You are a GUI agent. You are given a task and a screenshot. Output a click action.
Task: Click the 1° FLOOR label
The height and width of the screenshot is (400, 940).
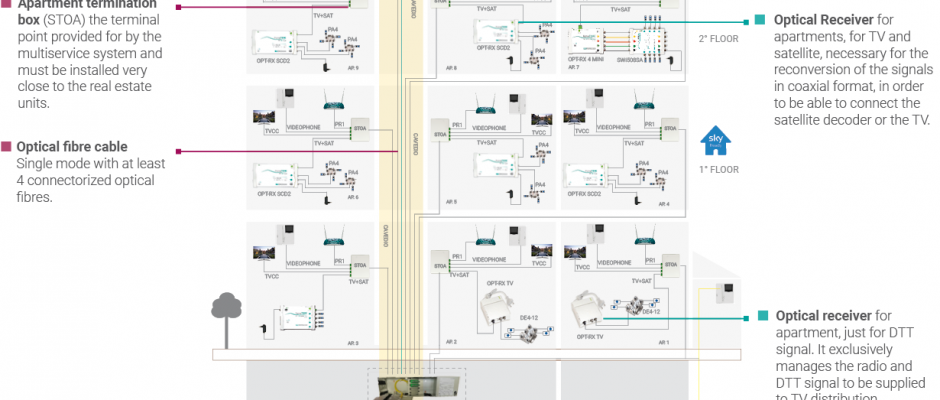coord(718,169)
